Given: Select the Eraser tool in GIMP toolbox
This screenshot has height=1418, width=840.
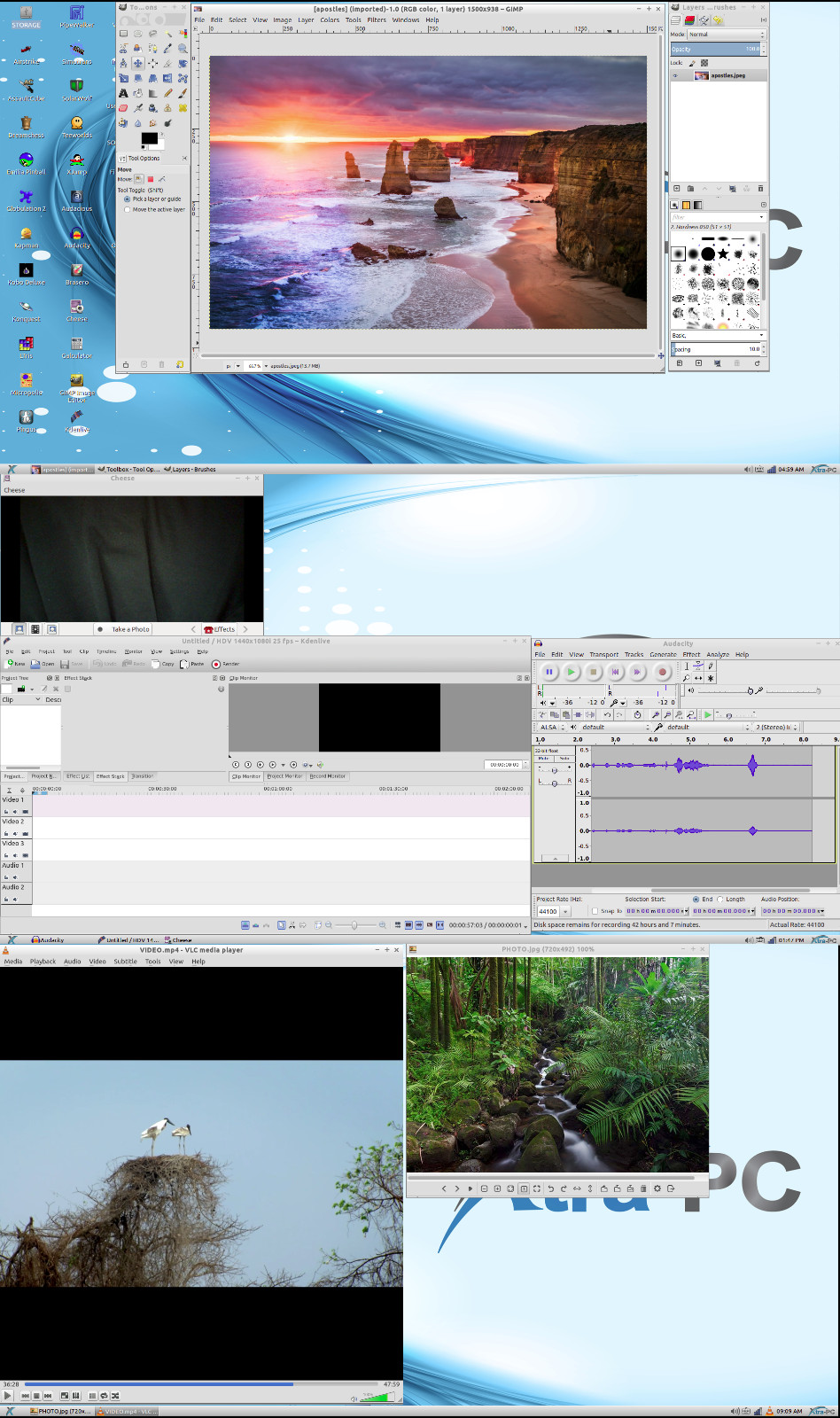Looking at the screenshot, I should coord(123,108).
